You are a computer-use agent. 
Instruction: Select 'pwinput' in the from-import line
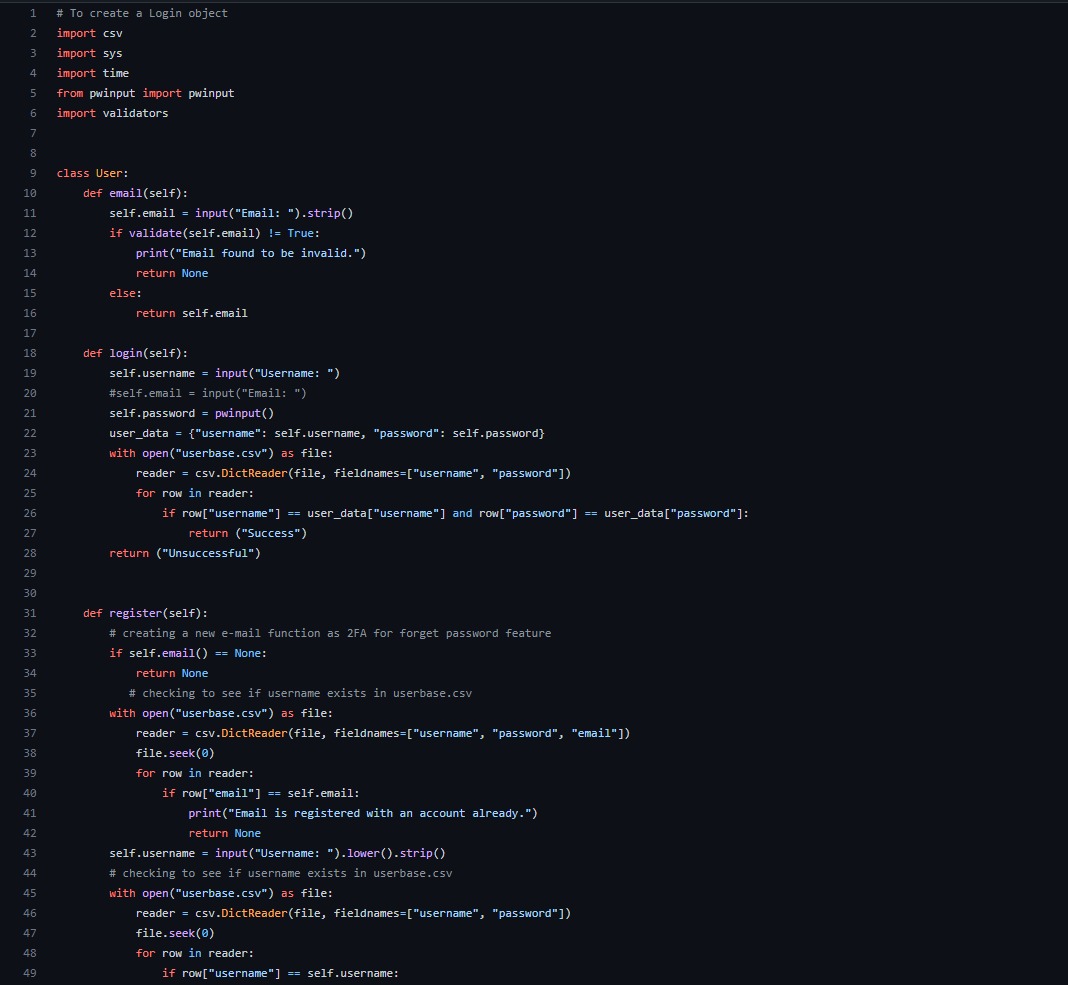tap(112, 93)
